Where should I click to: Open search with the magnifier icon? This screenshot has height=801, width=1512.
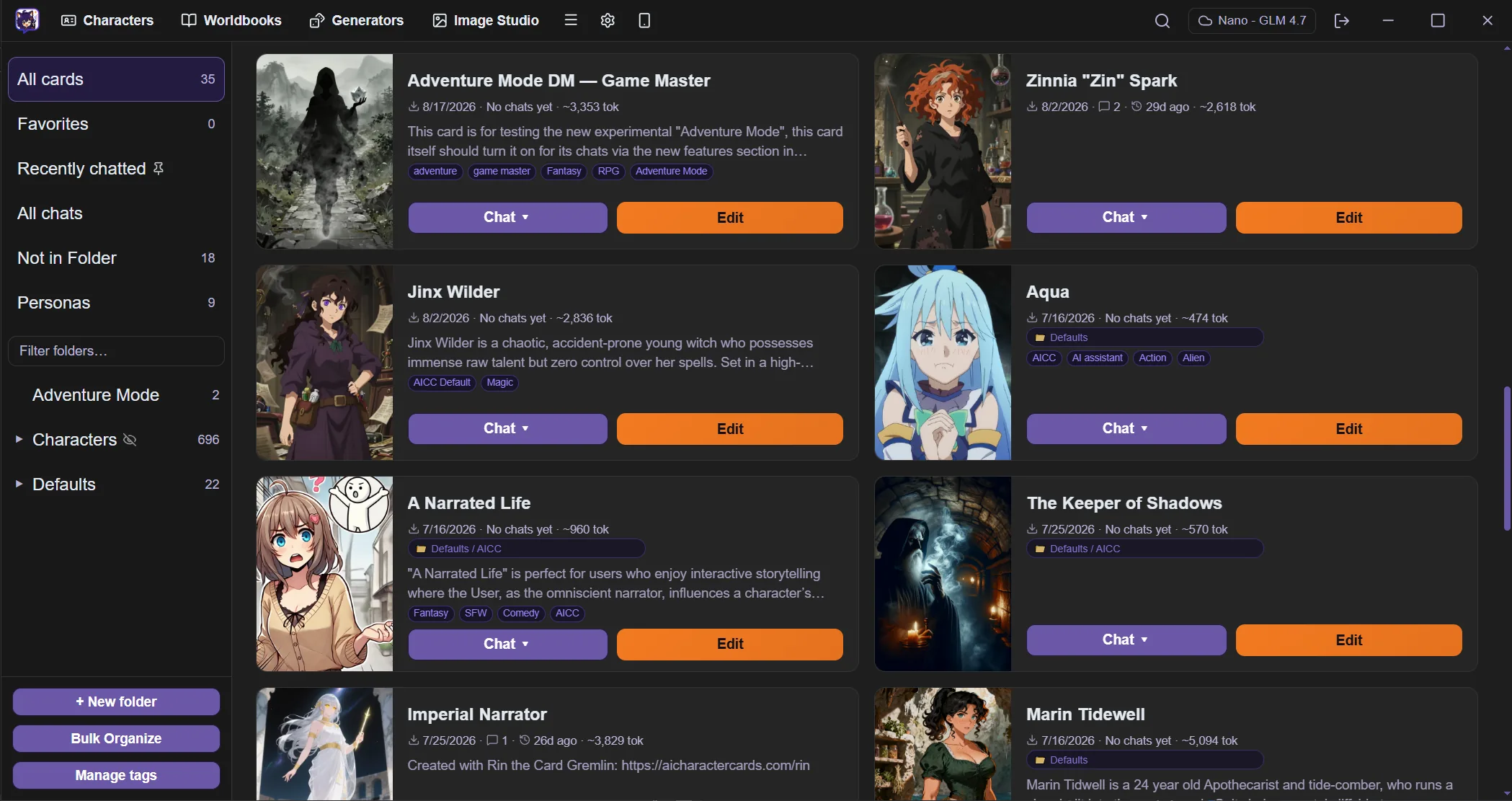(x=1162, y=20)
